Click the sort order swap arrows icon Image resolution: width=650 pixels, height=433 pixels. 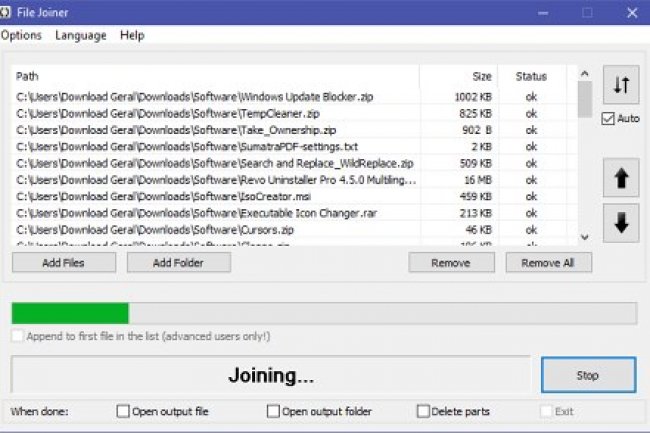point(620,85)
